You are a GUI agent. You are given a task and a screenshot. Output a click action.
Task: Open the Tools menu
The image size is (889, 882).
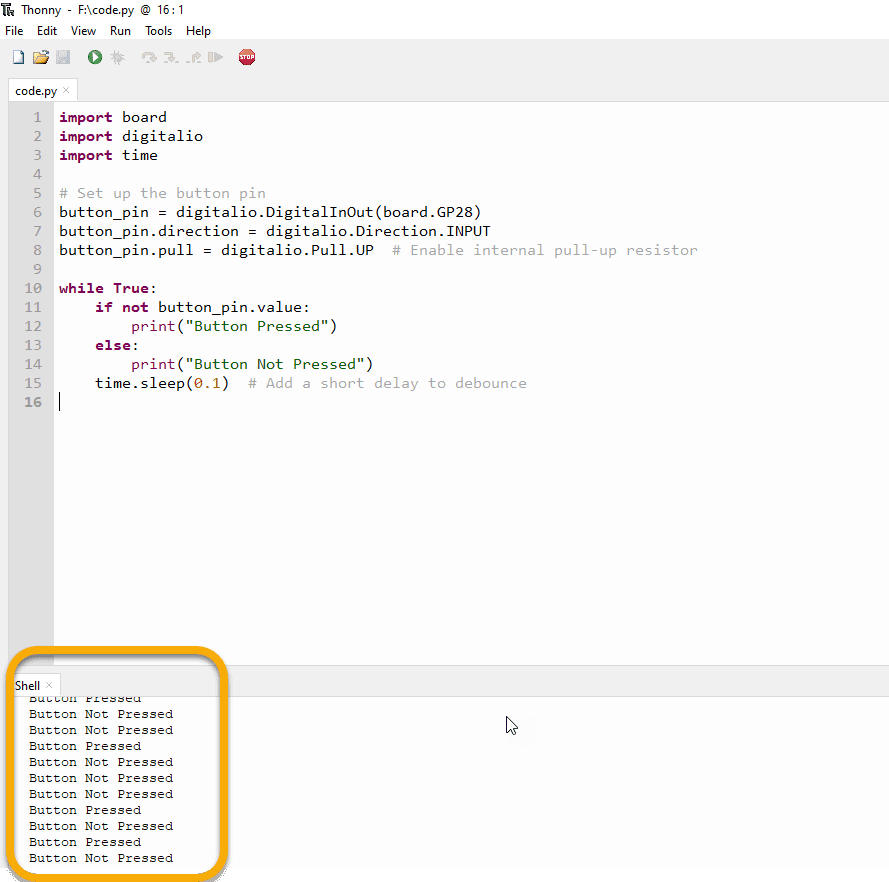tap(158, 31)
